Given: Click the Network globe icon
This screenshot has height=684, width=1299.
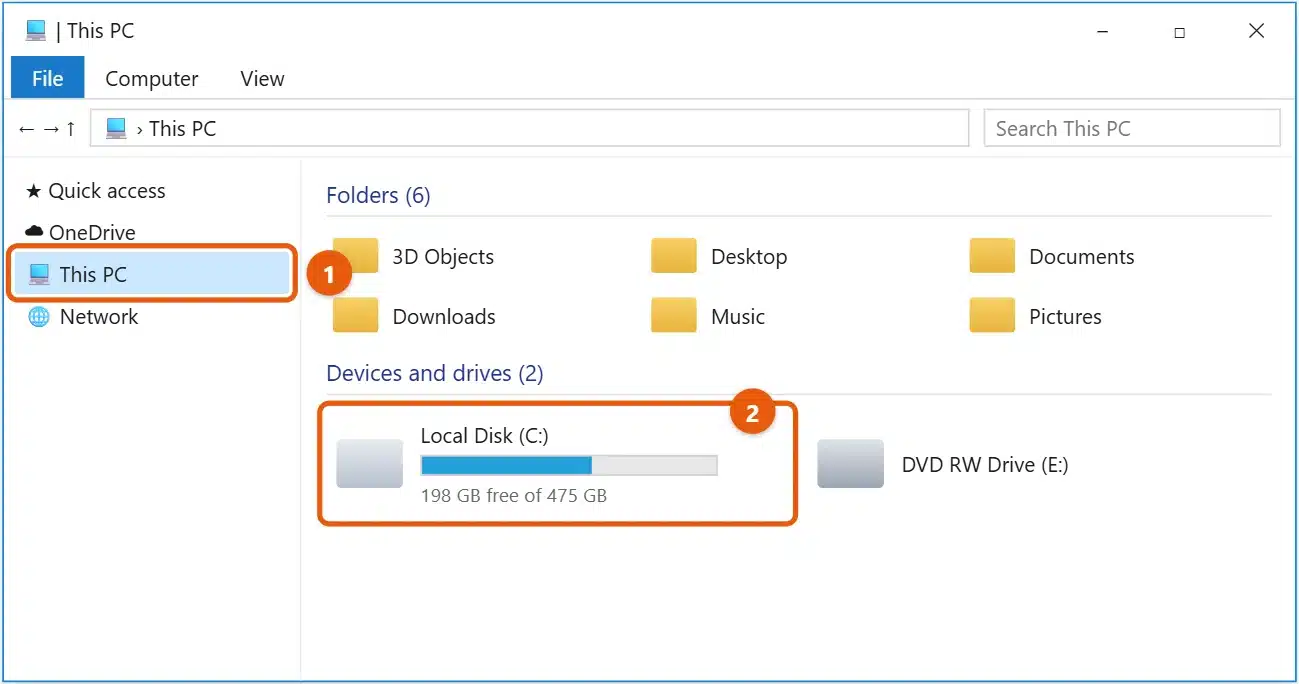Looking at the screenshot, I should [39, 317].
